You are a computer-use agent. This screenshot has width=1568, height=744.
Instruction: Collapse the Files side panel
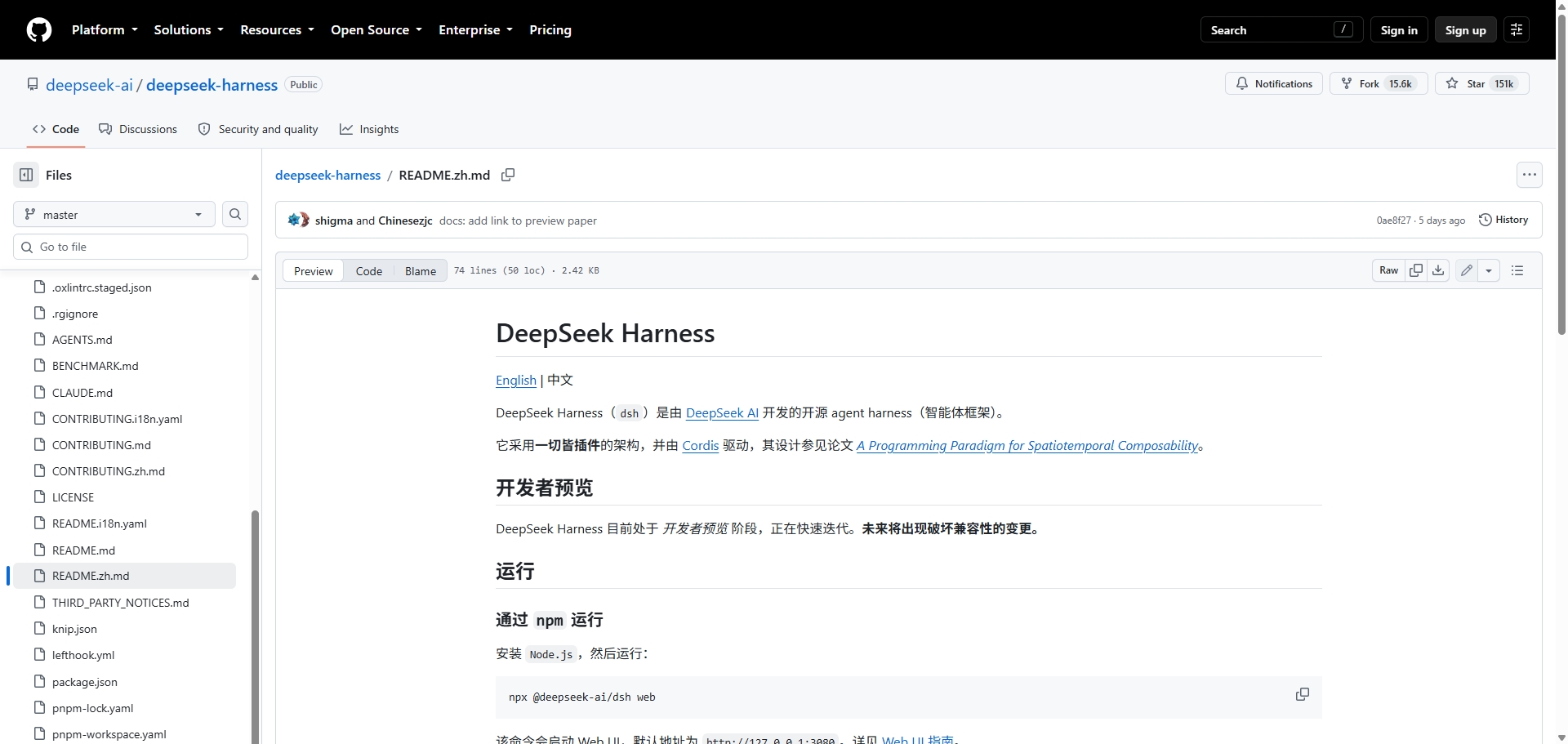coord(26,175)
